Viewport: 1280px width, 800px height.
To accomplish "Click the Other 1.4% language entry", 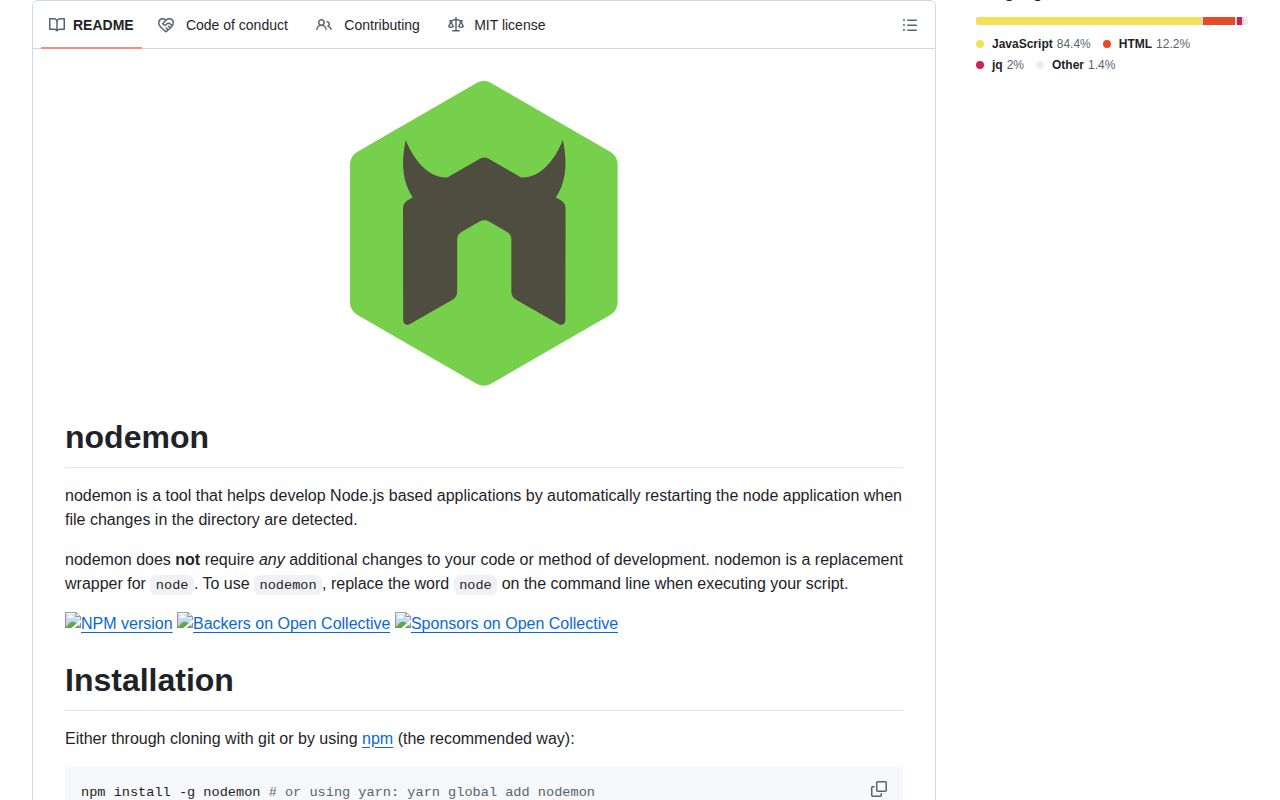I will [x=1075, y=65].
